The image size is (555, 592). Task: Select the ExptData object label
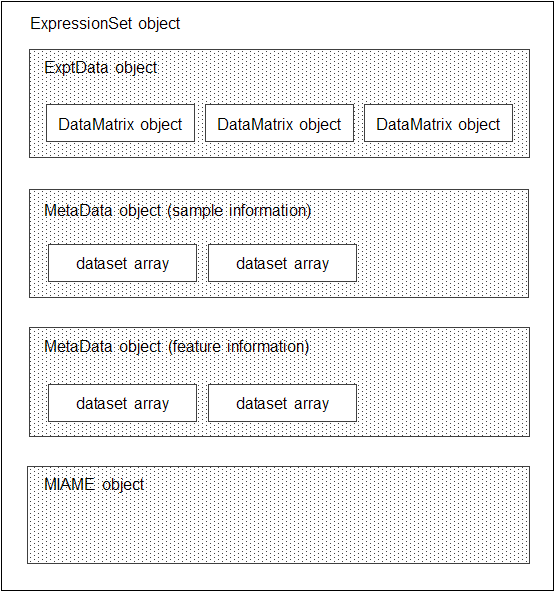(100, 68)
